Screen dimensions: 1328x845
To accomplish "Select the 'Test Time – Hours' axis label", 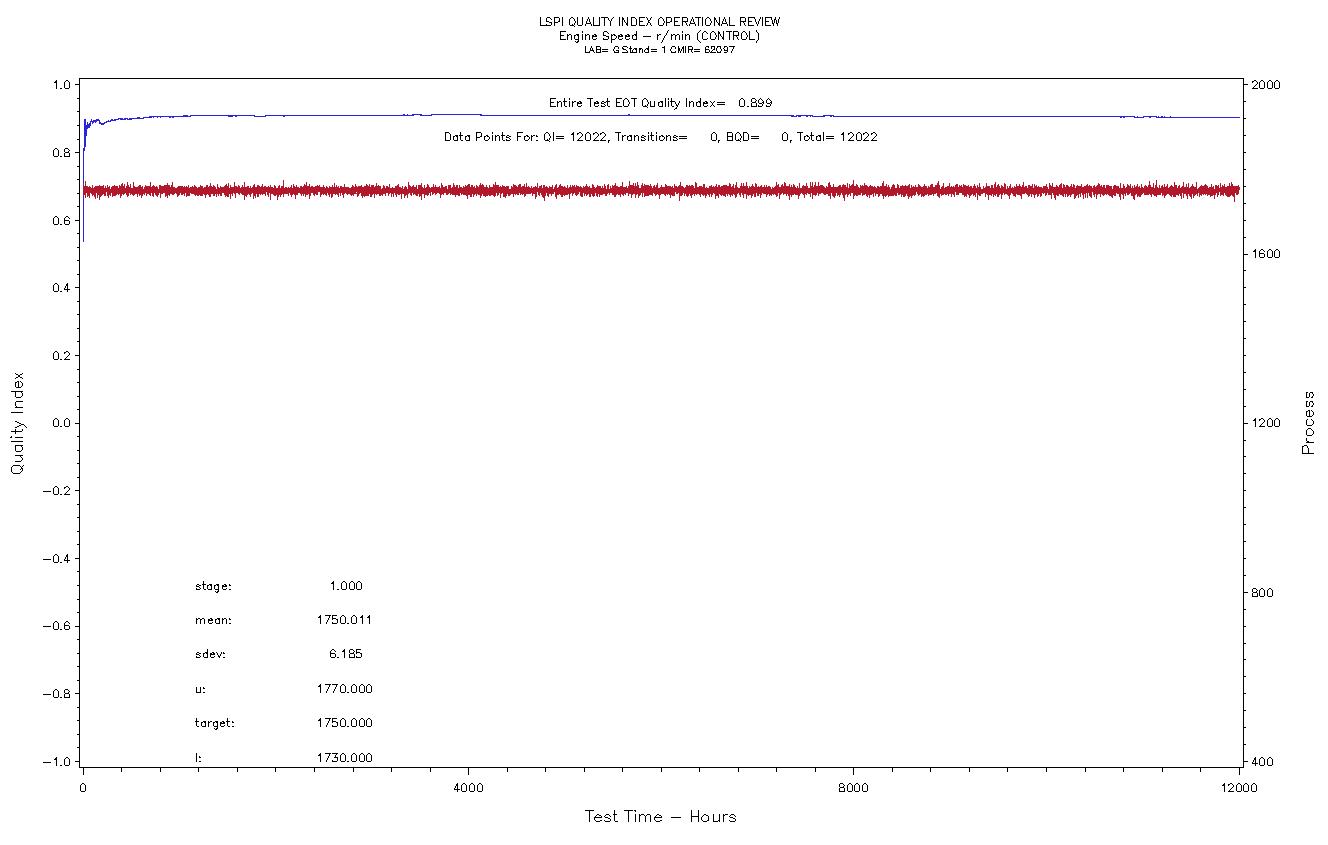I will coord(660,817).
